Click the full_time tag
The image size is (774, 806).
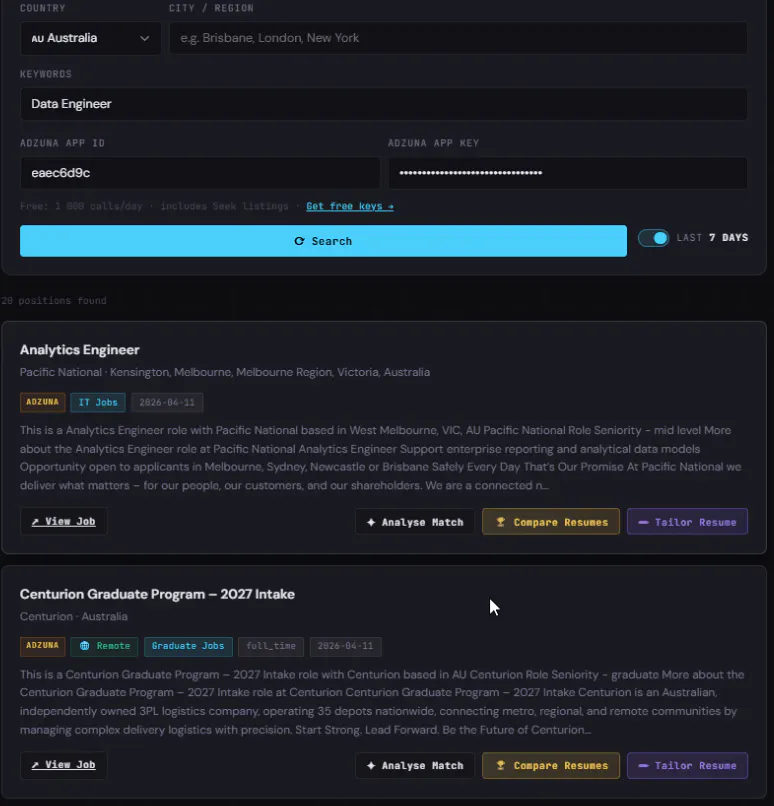271,646
